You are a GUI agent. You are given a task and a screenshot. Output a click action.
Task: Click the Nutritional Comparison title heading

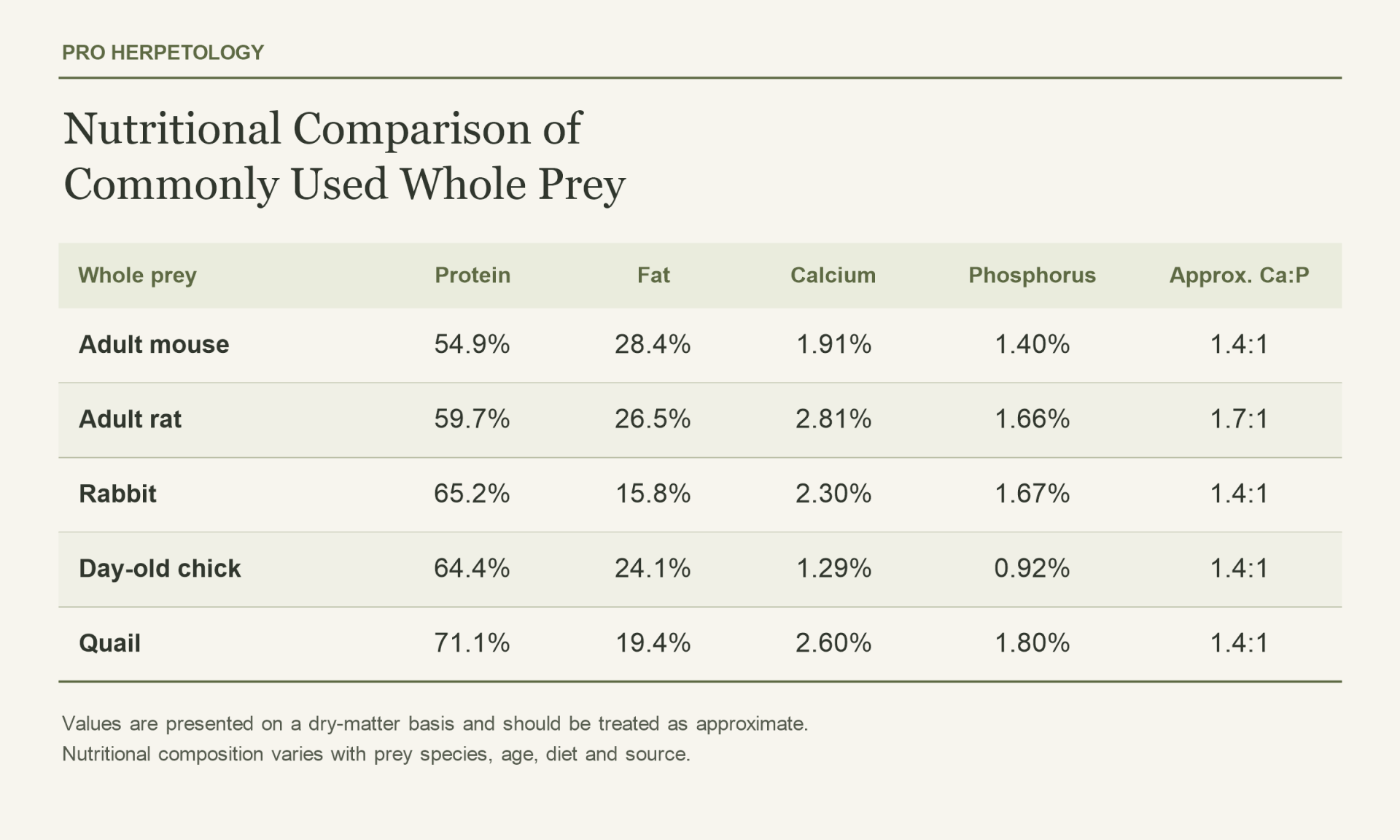pos(344,156)
